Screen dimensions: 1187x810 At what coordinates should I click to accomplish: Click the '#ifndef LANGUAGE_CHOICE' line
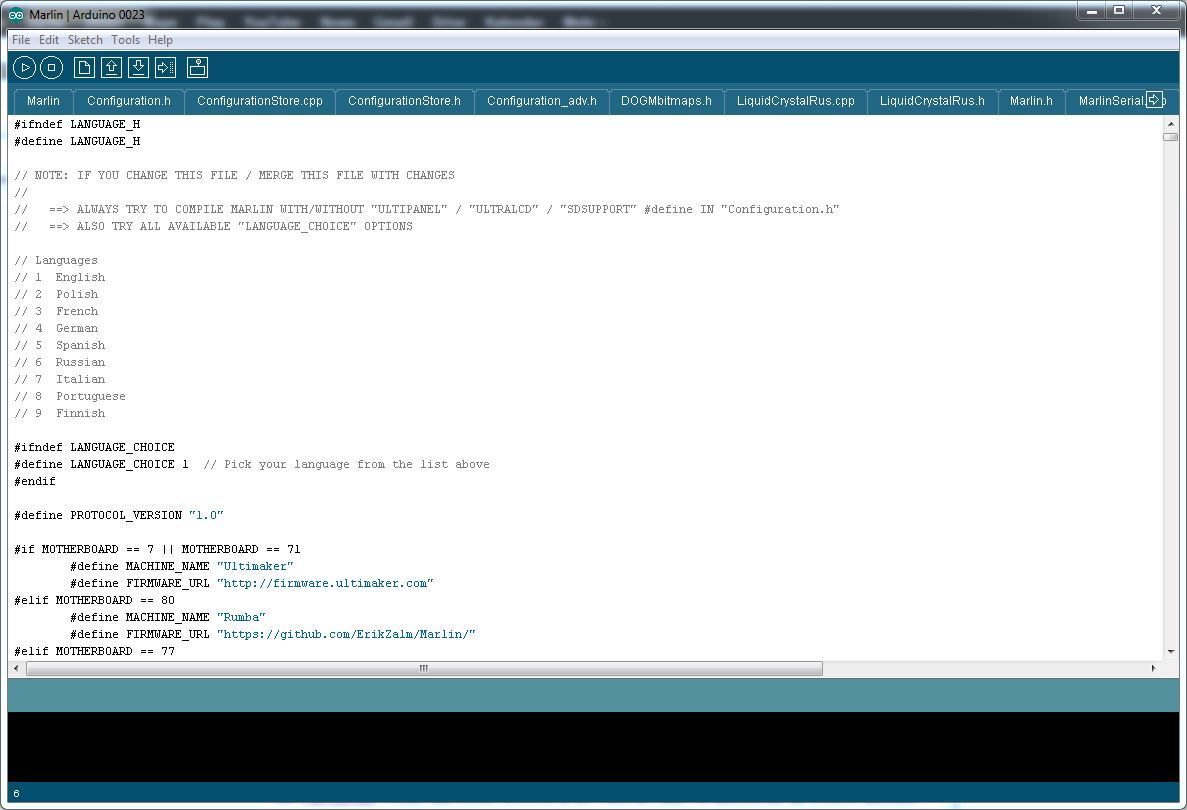coord(94,447)
